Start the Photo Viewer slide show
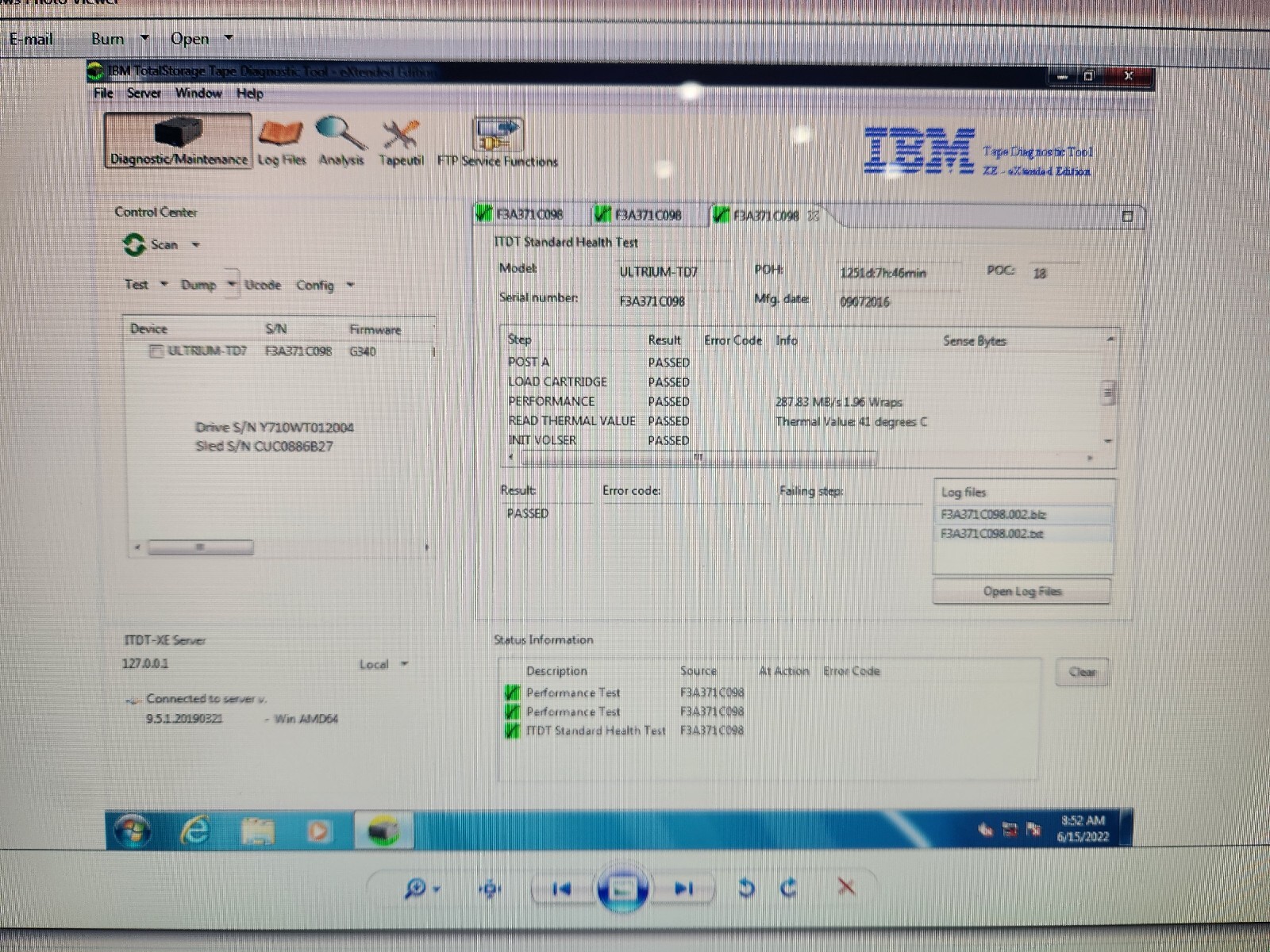The height and width of the screenshot is (952, 1270). 622,889
